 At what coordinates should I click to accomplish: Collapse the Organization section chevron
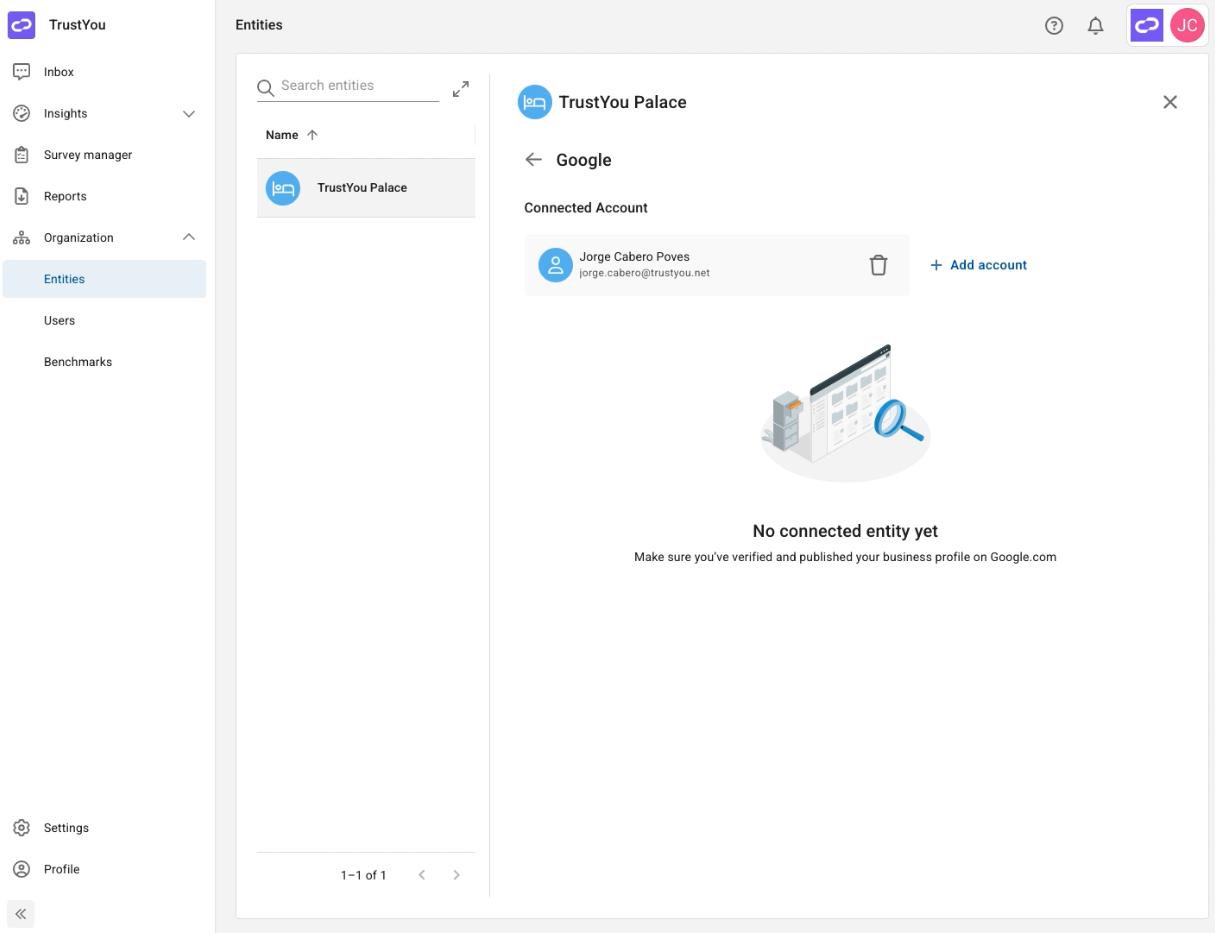(189, 237)
